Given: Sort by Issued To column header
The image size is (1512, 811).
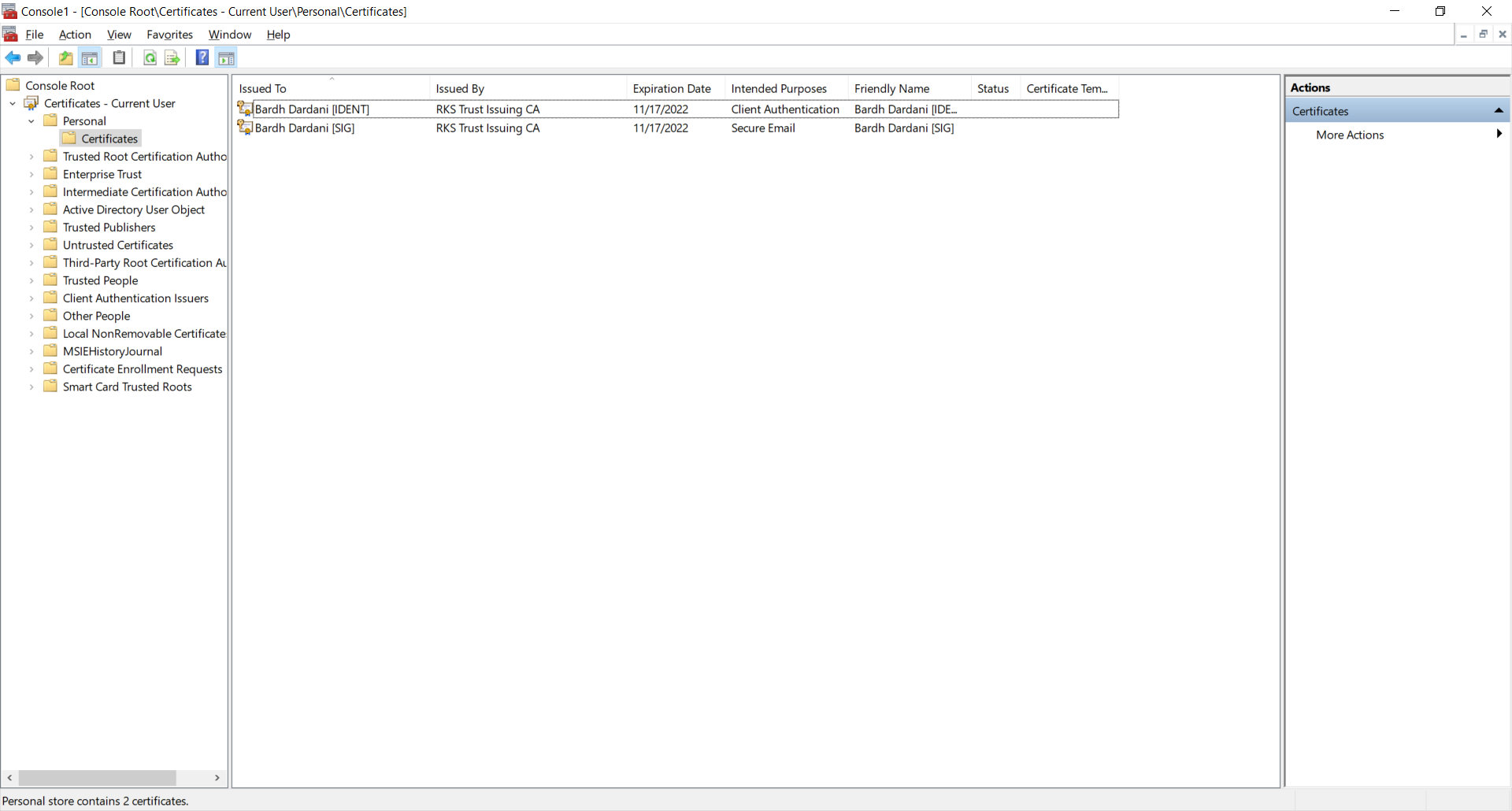Looking at the screenshot, I should pyautogui.click(x=331, y=88).
